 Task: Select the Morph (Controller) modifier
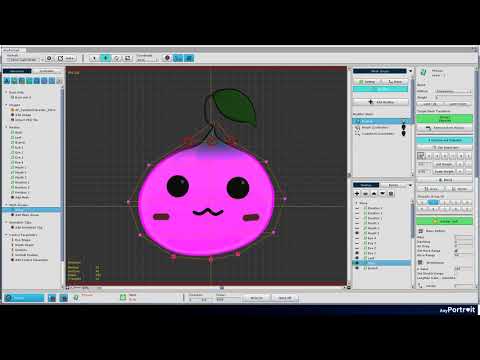point(375,127)
